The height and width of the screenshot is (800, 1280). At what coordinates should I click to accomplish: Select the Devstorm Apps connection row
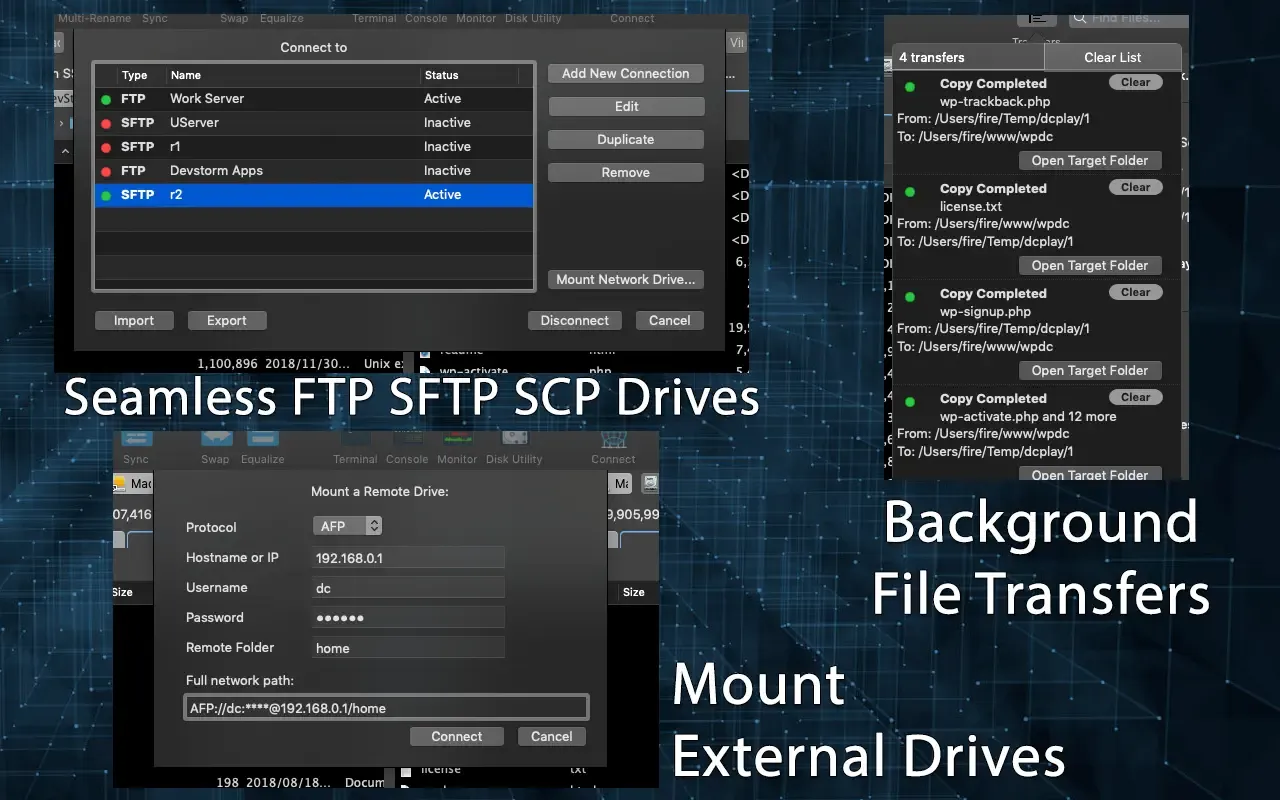(x=313, y=171)
